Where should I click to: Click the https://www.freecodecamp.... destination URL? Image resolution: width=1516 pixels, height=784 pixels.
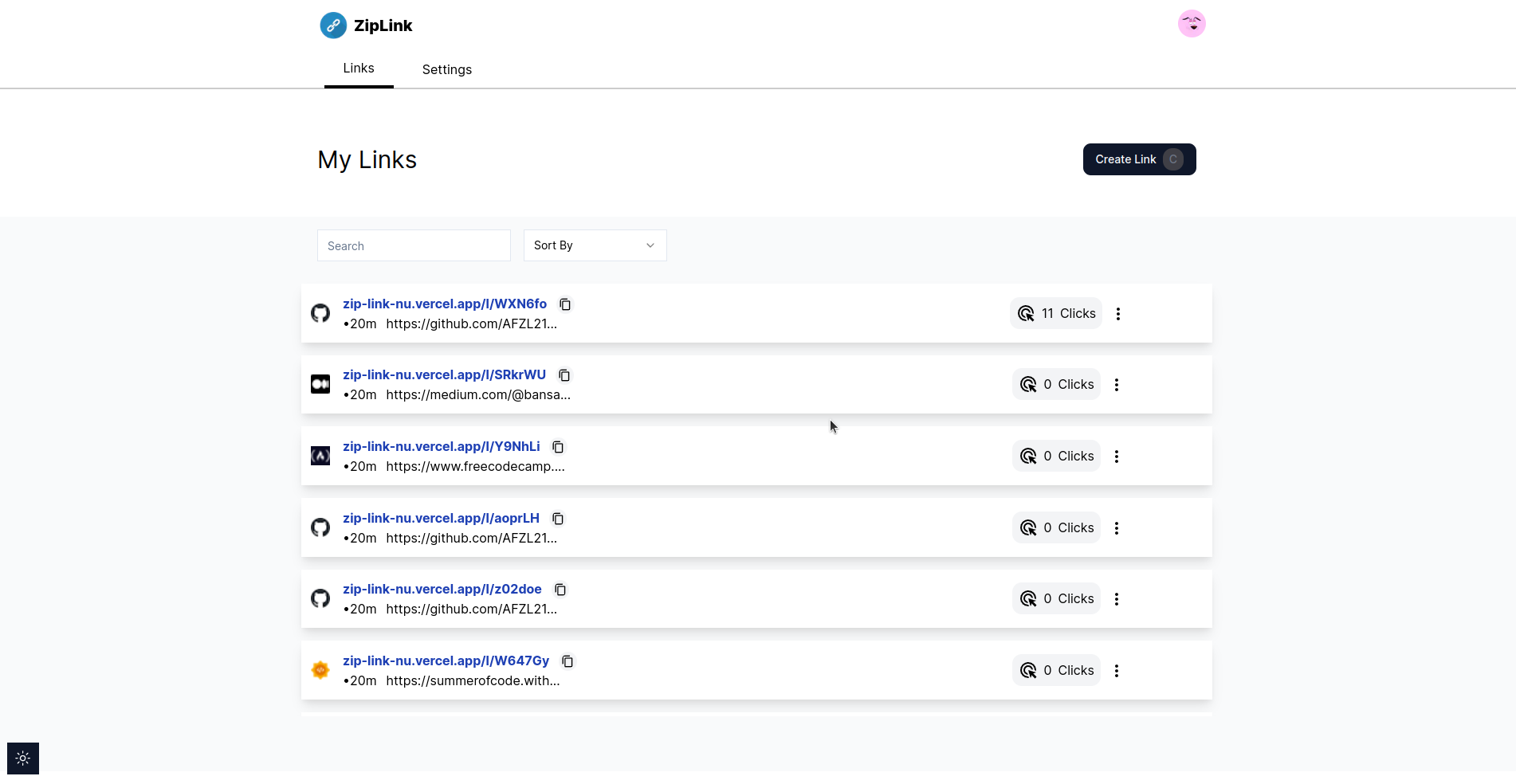pyautogui.click(x=475, y=466)
